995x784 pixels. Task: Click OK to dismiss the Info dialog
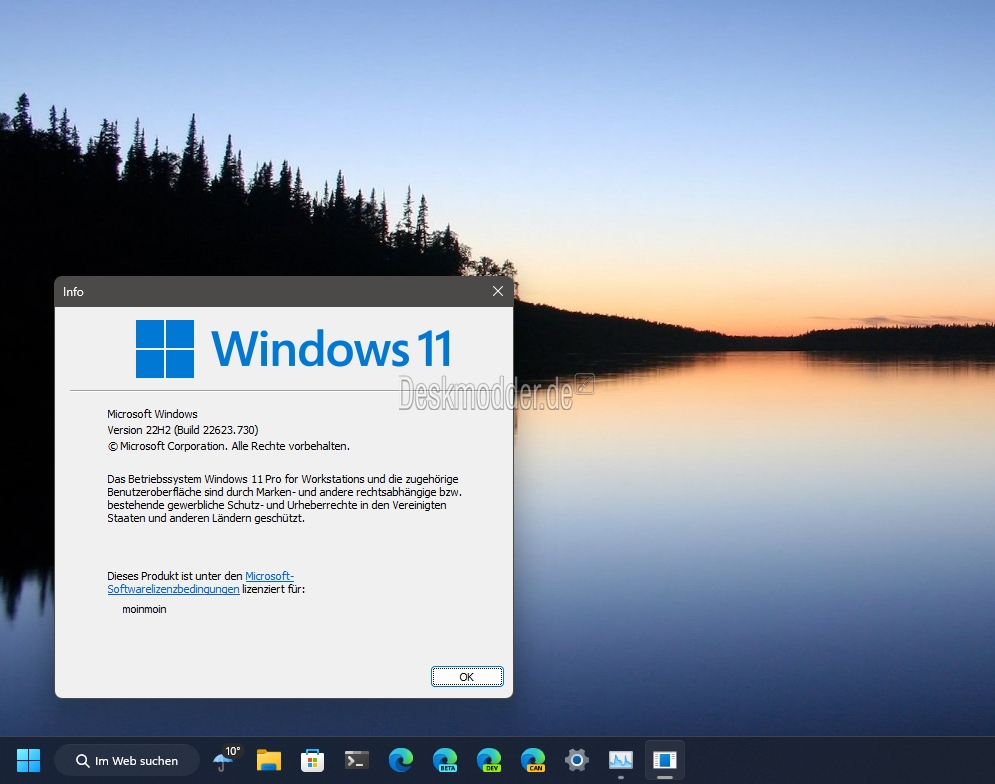467,677
